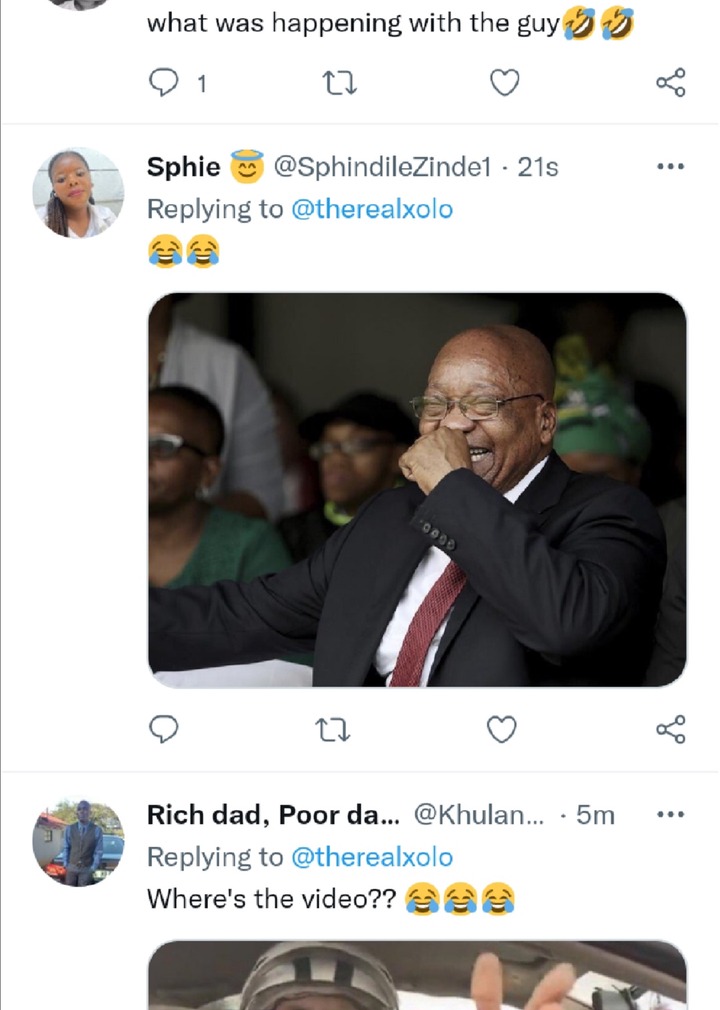Open Sphie's profile picture
The height and width of the screenshot is (1010, 720).
click(x=78, y=193)
